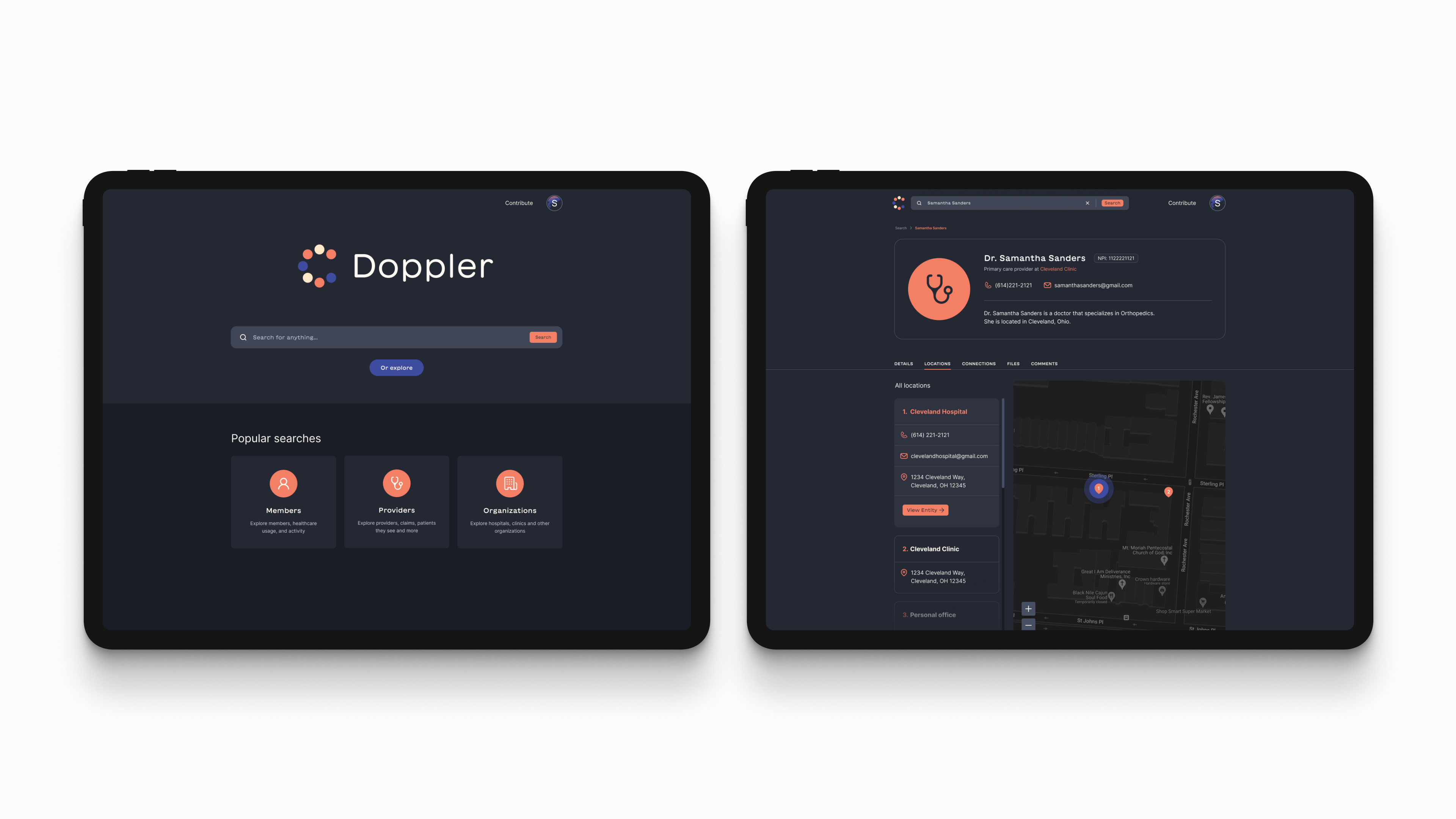Click the Providers search category icon
Viewport: 1456px width, 819px height.
coord(396,483)
